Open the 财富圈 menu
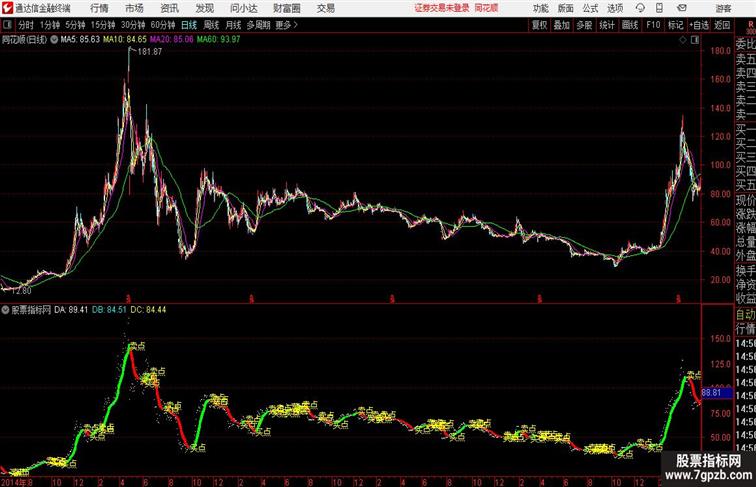 [286, 8]
